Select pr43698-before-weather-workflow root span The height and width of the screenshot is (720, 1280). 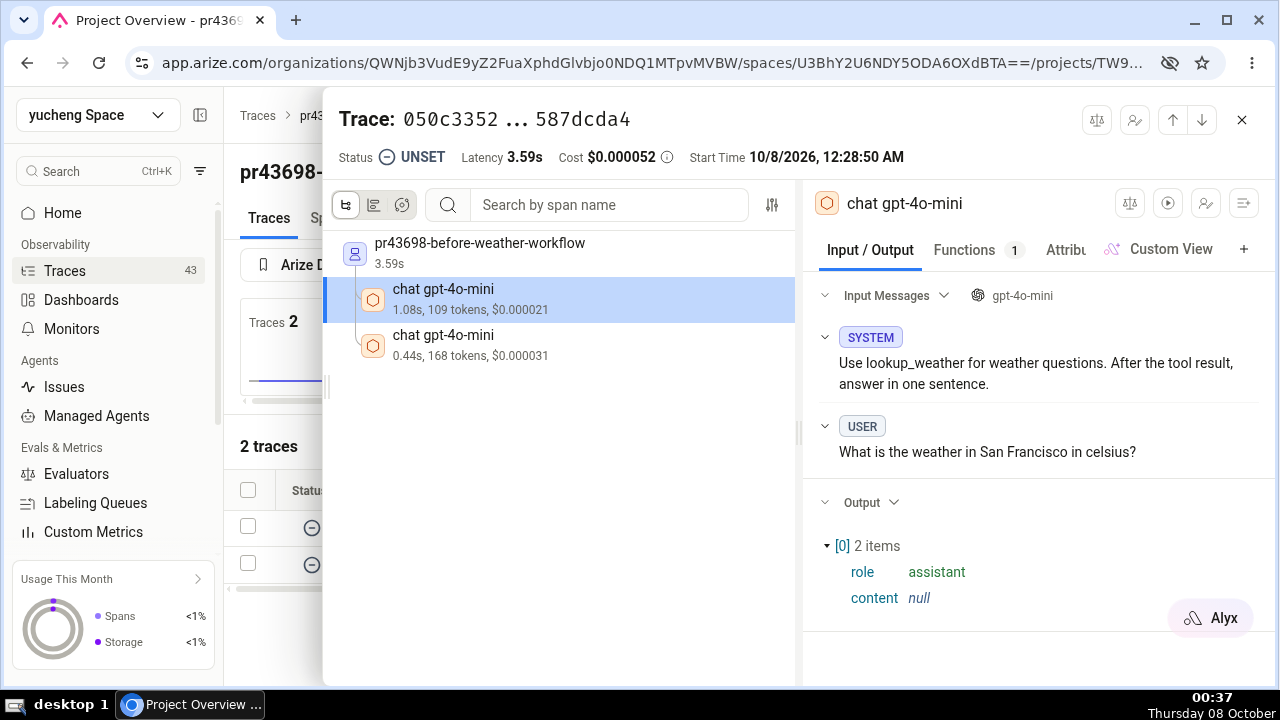click(559, 253)
